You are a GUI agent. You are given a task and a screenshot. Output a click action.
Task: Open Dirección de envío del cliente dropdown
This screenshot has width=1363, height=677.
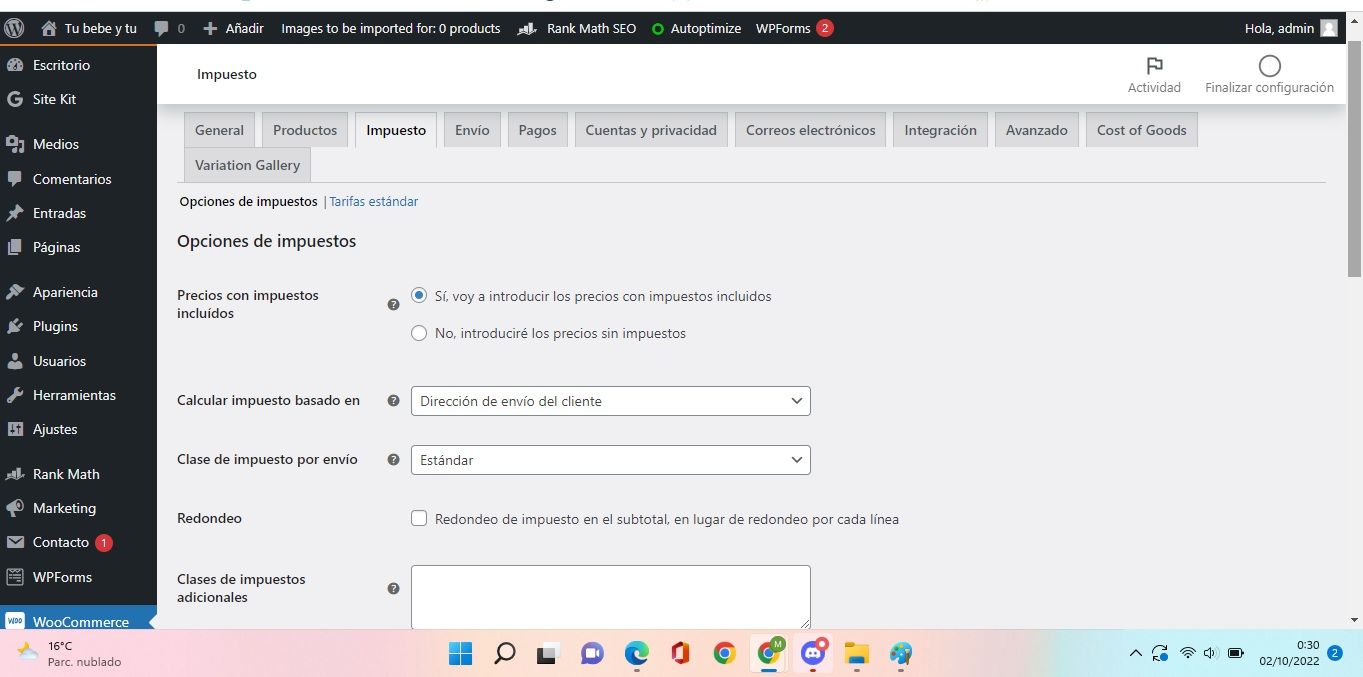pos(610,401)
